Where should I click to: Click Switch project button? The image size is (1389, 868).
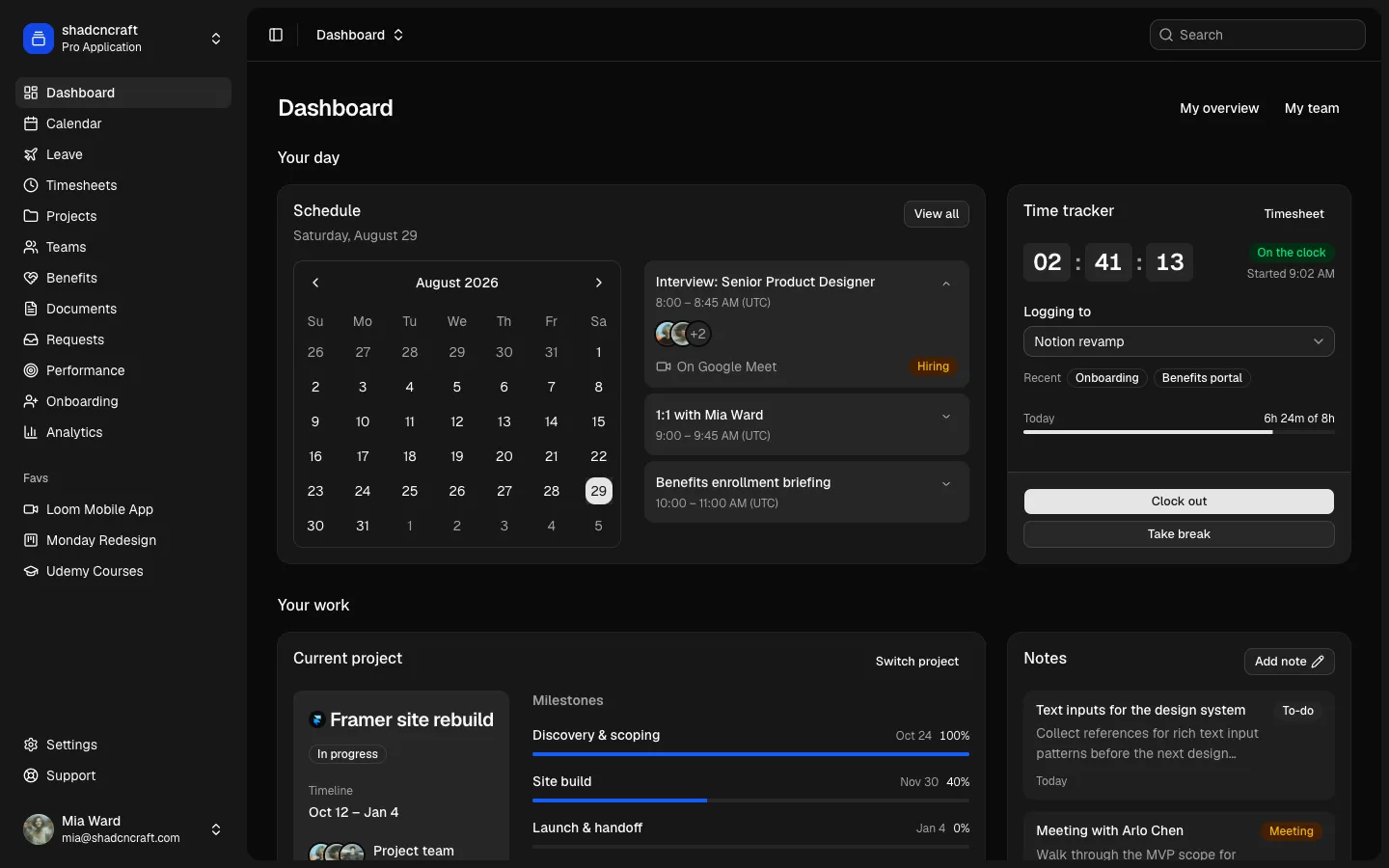coord(917,662)
